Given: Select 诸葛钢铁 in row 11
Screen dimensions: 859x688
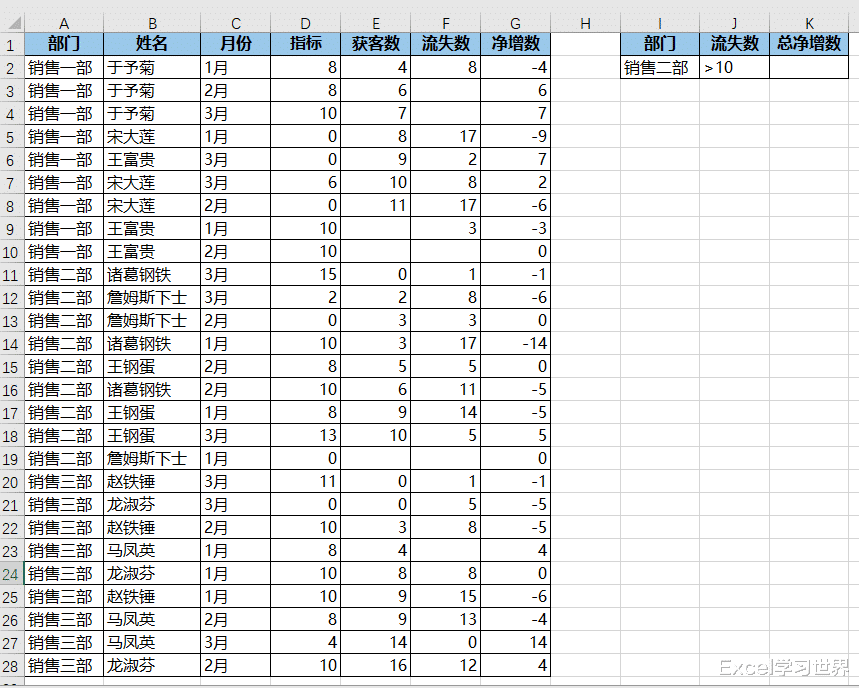Looking at the screenshot, I should point(152,274).
